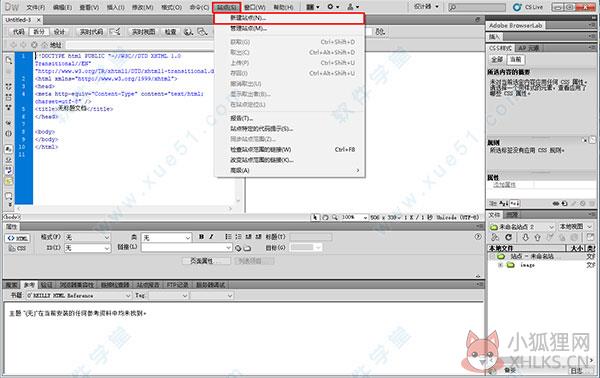Choose 管理站点(M)... from Site menu

tap(290, 28)
